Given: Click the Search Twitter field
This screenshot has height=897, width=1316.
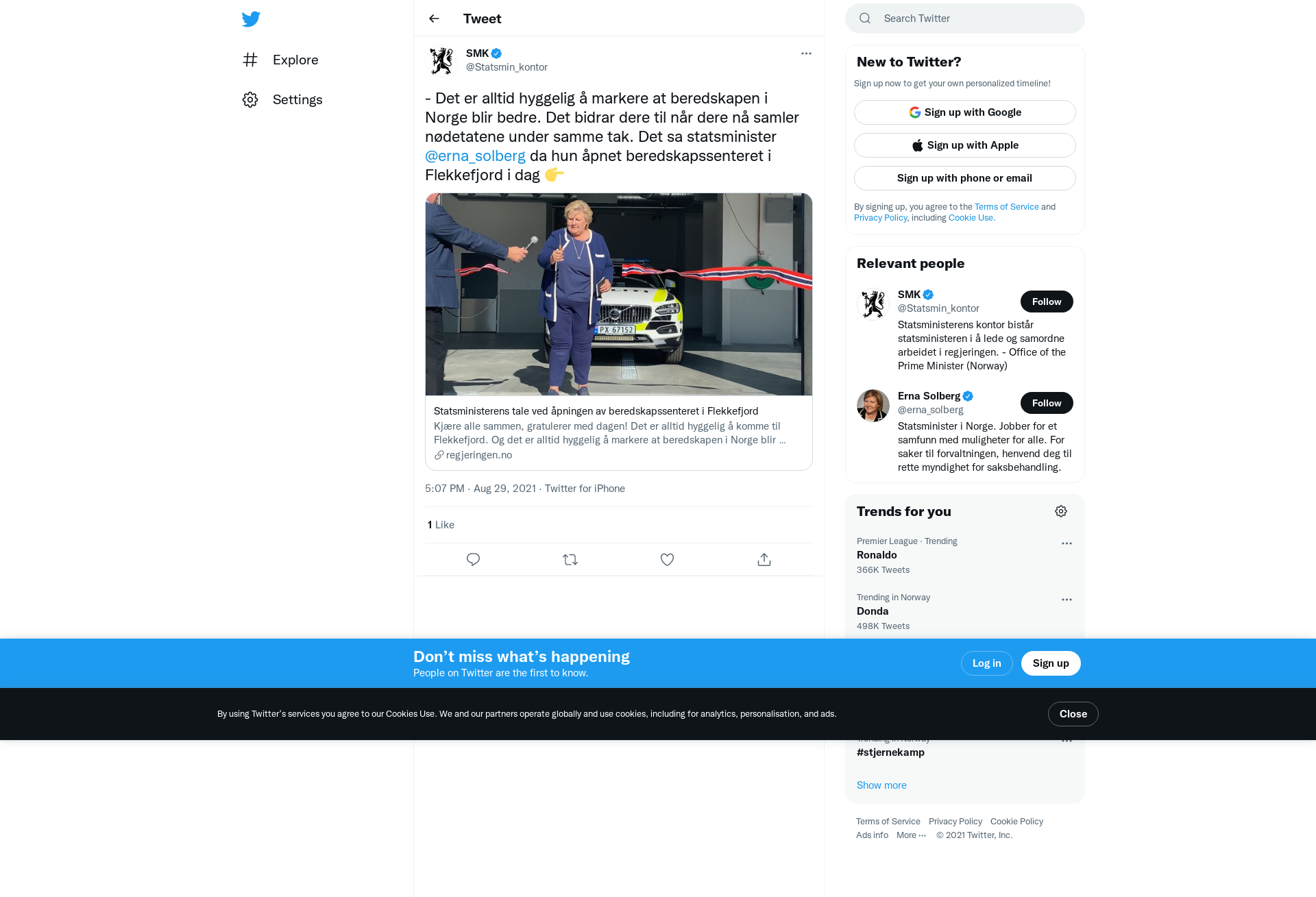Looking at the screenshot, I should click(x=965, y=19).
